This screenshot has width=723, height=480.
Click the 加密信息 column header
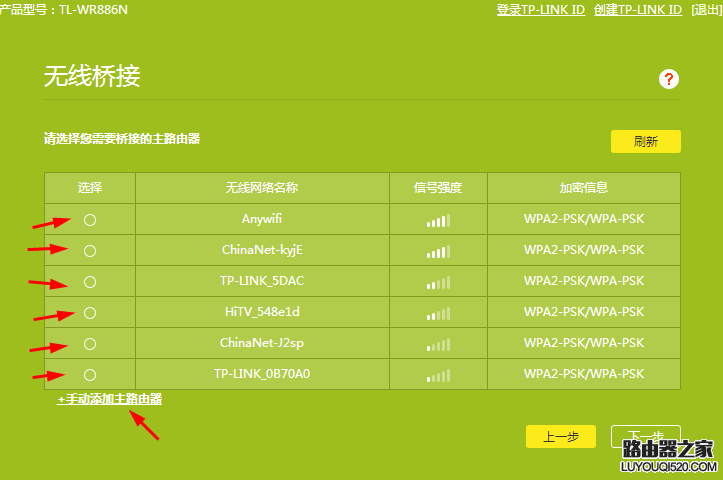pos(584,188)
